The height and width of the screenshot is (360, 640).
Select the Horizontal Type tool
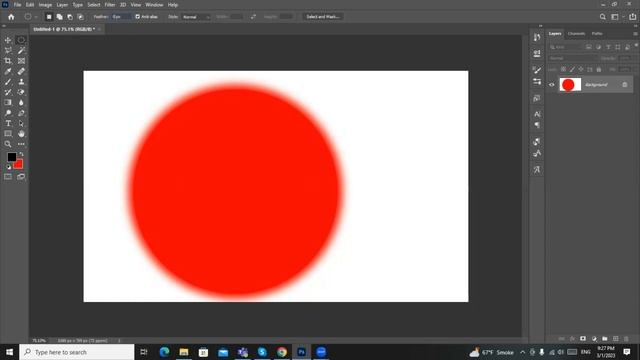(8, 123)
